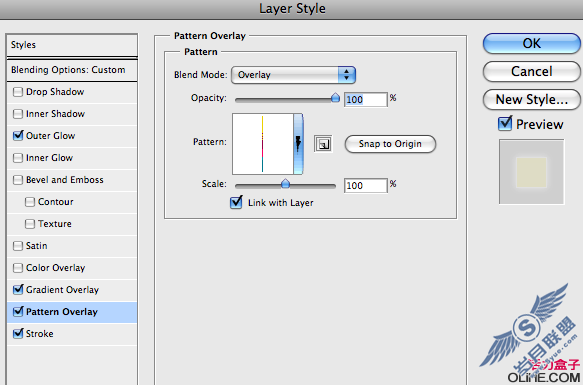Click the create new preset from pattern icon

pos(323,144)
